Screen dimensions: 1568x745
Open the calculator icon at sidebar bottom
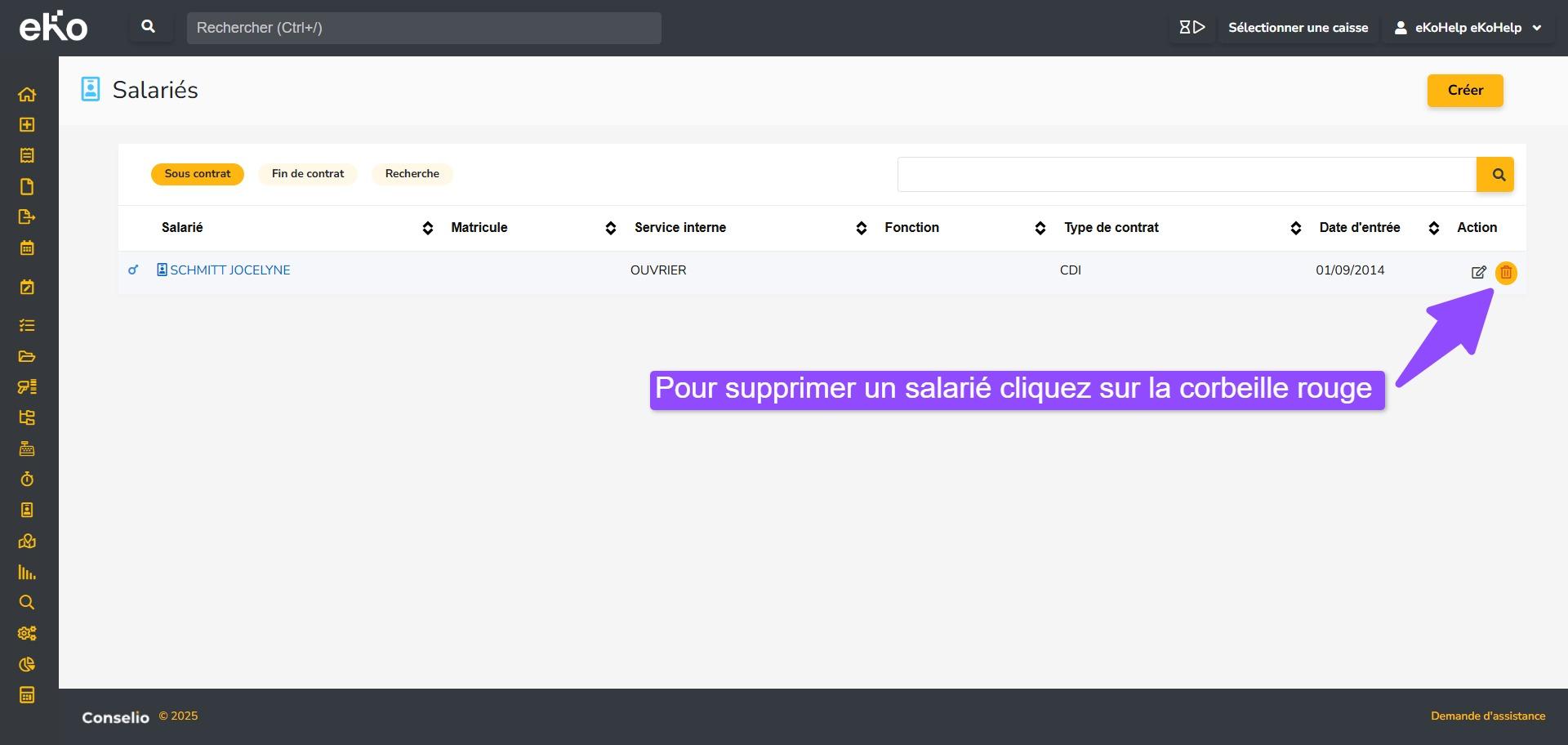(27, 695)
